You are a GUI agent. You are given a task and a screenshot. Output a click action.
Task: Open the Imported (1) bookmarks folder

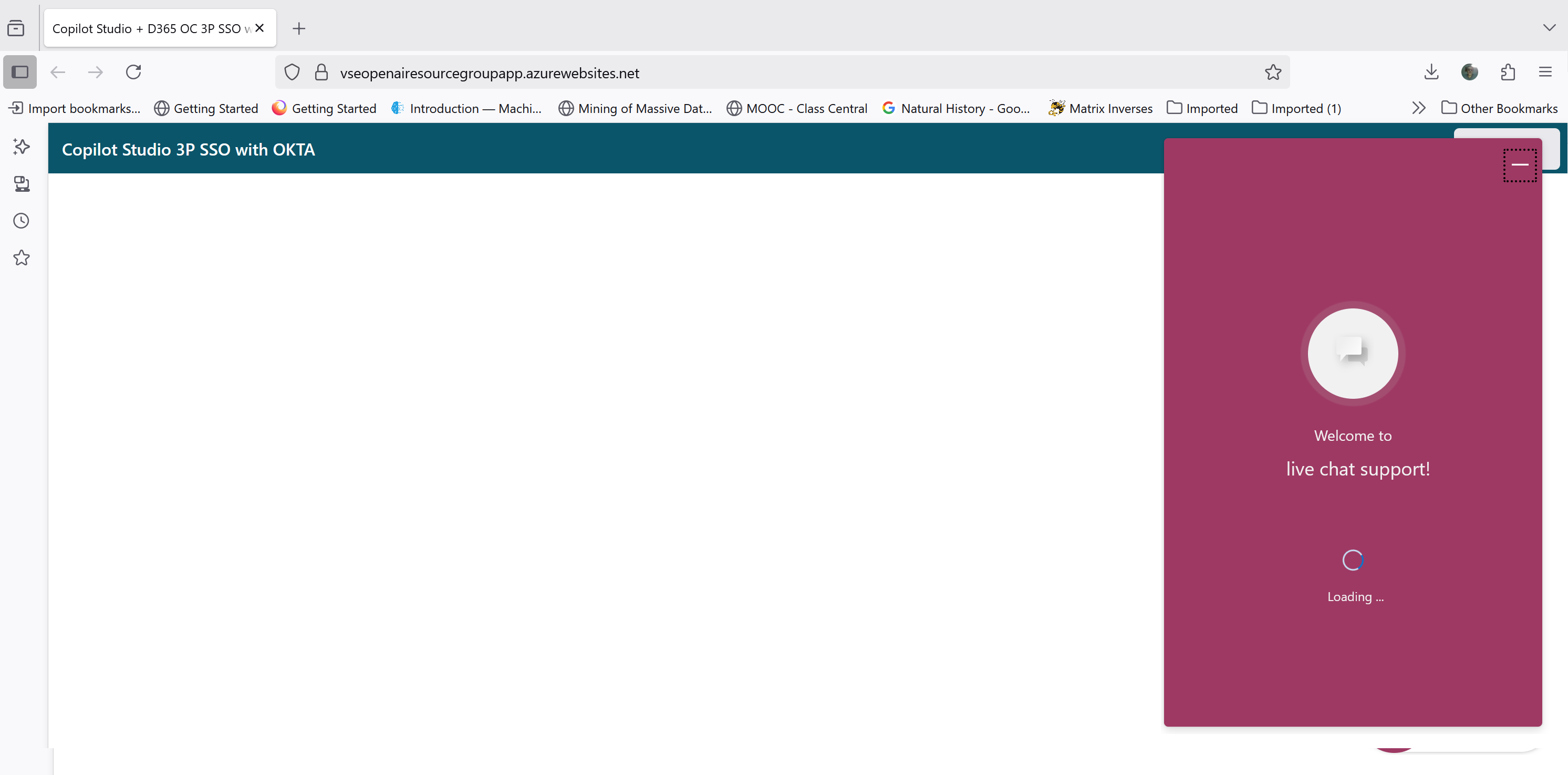tap(1296, 108)
